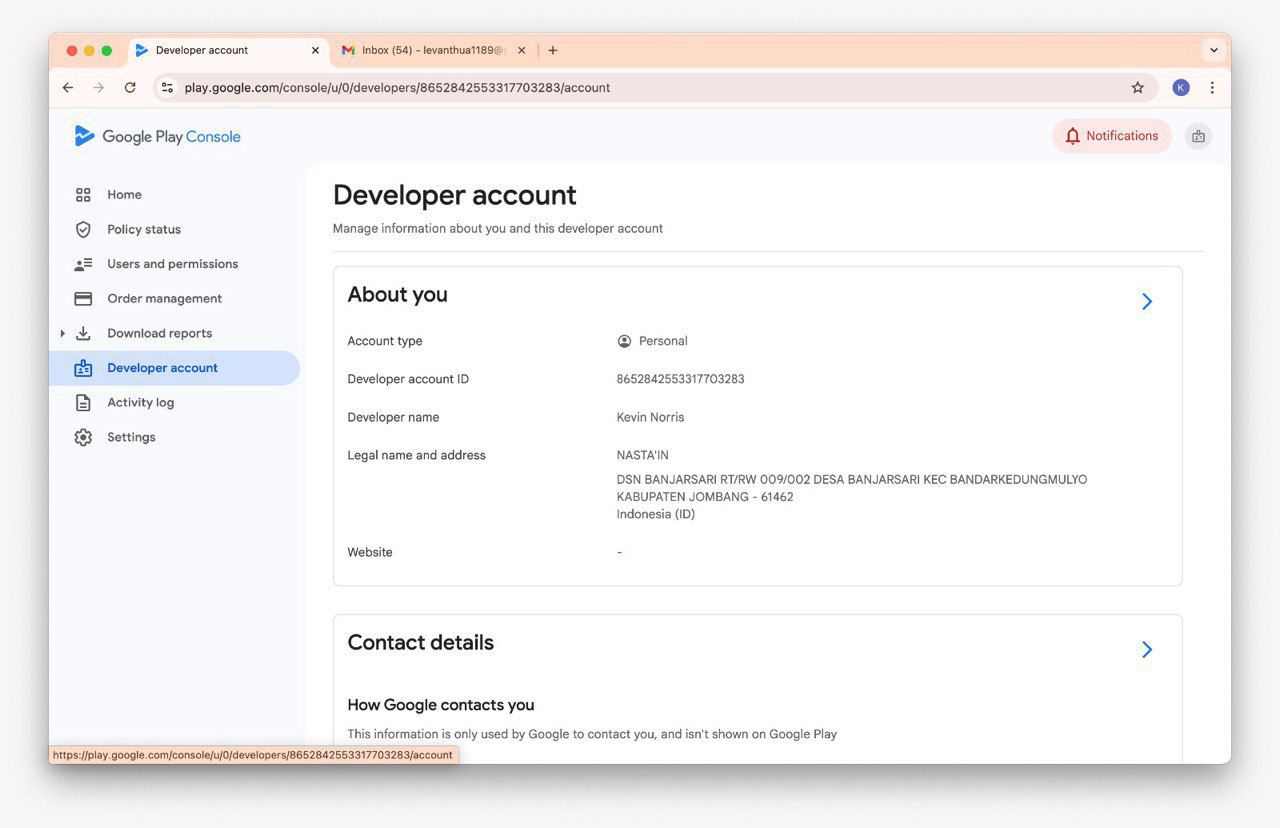Open the Chrome three-dot menu
This screenshot has height=828, width=1280.
(1212, 88)
